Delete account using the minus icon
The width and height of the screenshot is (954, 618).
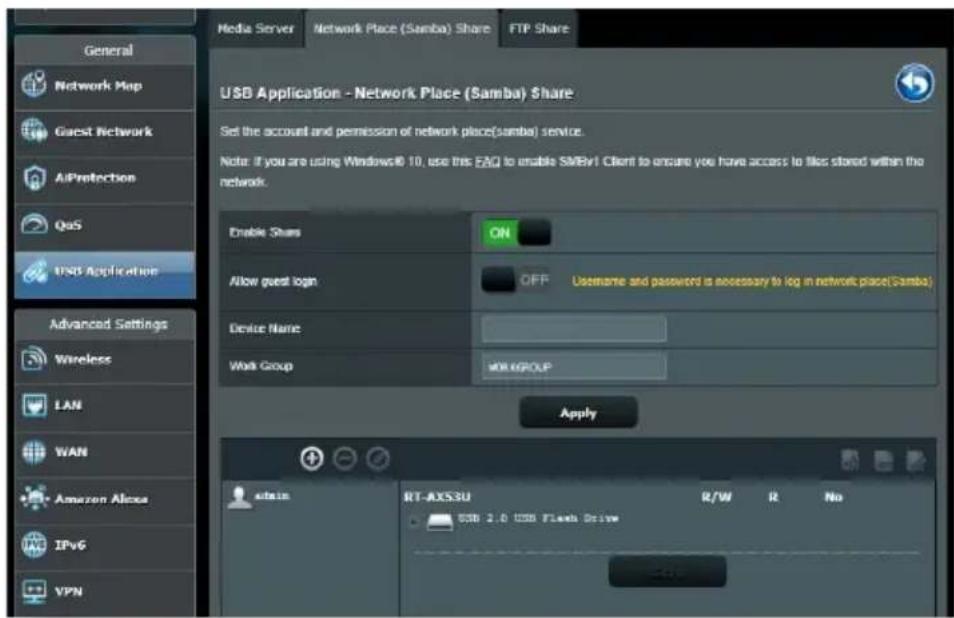coord(344,459)
